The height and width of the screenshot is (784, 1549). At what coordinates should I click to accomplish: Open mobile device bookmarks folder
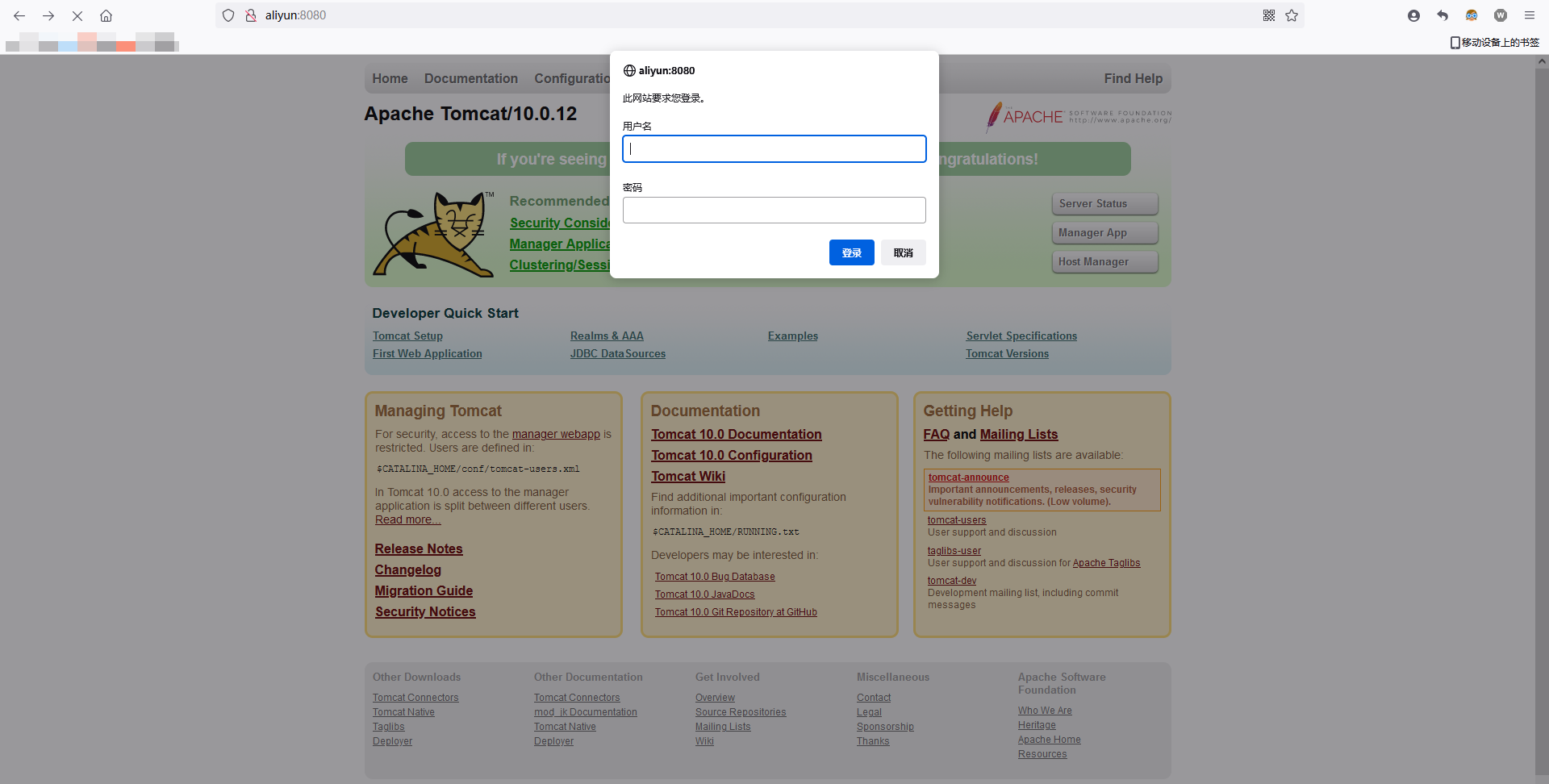point(1495,43)
